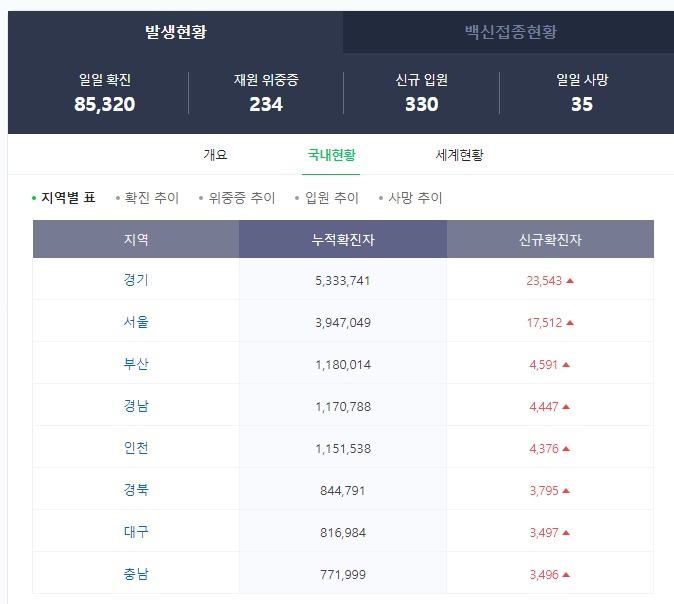The height and width of the screenshot is (604, 674).
Task: Click the new cases value 17,512
Action: [x=544, y=323]
